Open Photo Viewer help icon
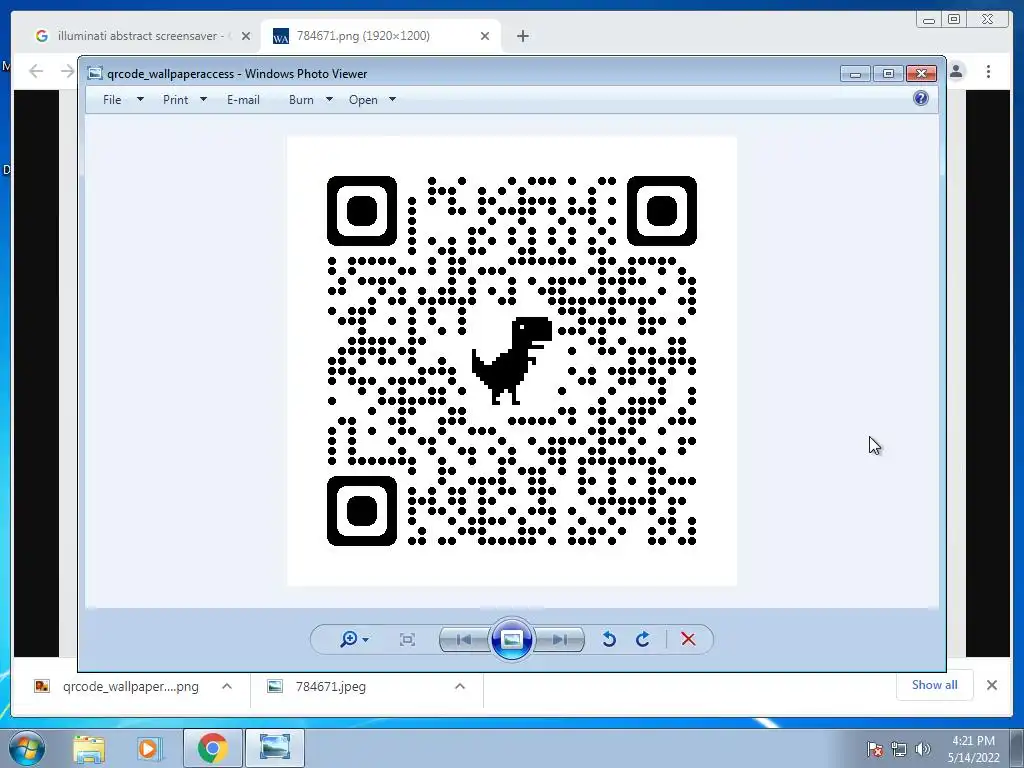Viewport: 1024px width, 768px height. 921,99
